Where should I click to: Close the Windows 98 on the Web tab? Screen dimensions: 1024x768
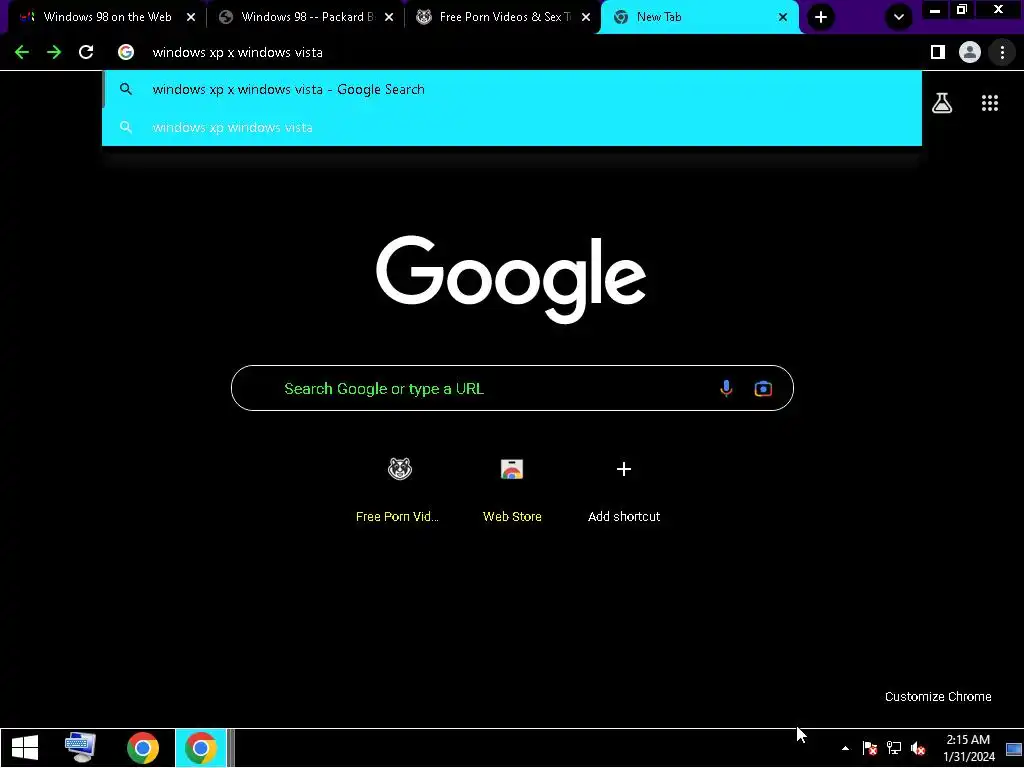pos(191,18)
